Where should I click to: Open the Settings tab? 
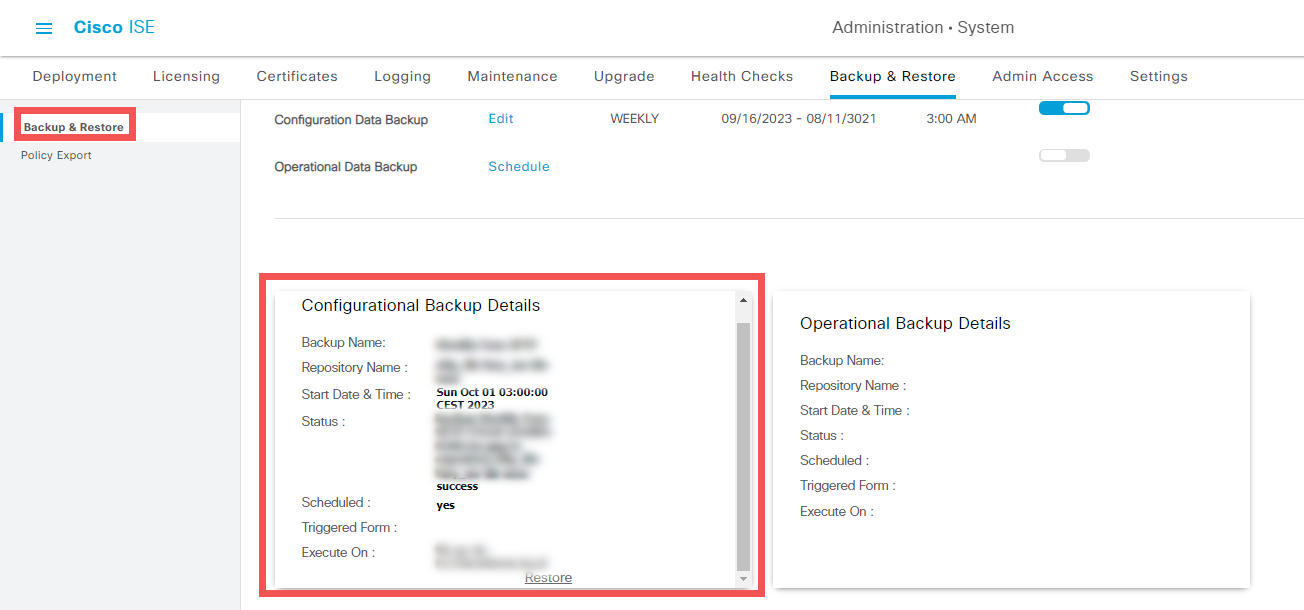1158,76
